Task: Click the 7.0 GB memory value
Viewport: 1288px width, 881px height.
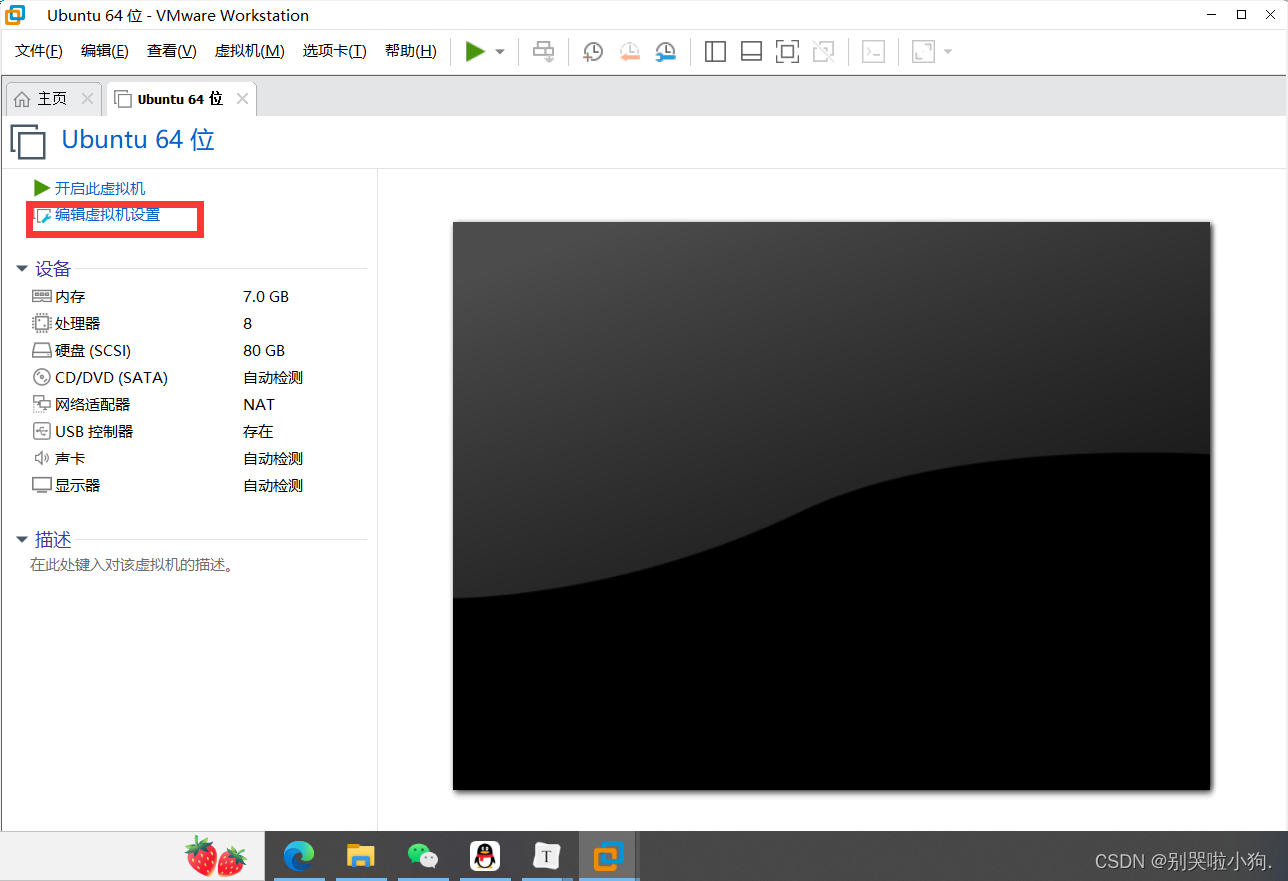Action: (266, 297)
